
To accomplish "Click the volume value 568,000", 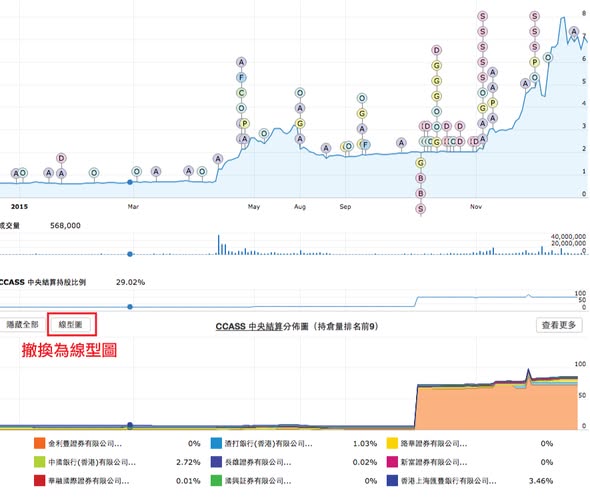I will [65, 225].
